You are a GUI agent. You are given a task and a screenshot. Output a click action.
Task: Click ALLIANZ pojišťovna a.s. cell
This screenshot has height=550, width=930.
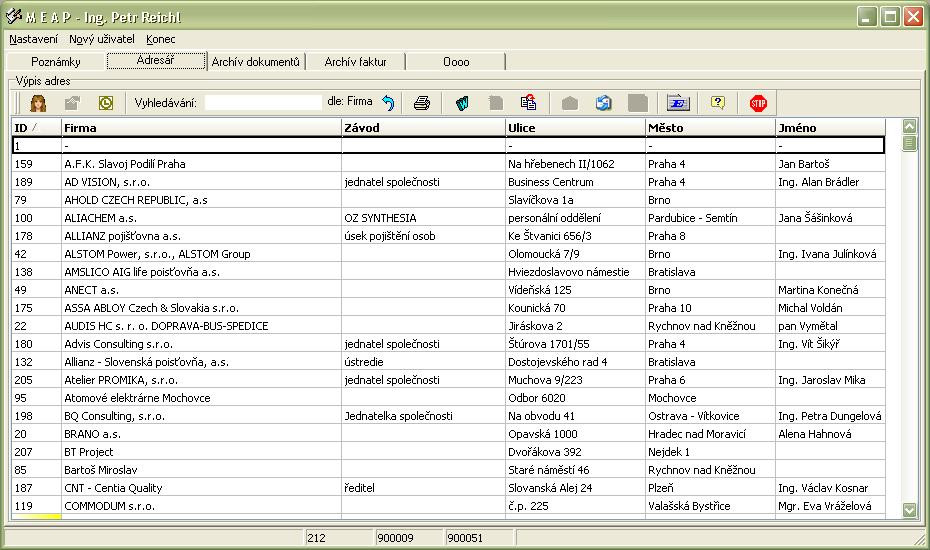[x=202, y=236]
